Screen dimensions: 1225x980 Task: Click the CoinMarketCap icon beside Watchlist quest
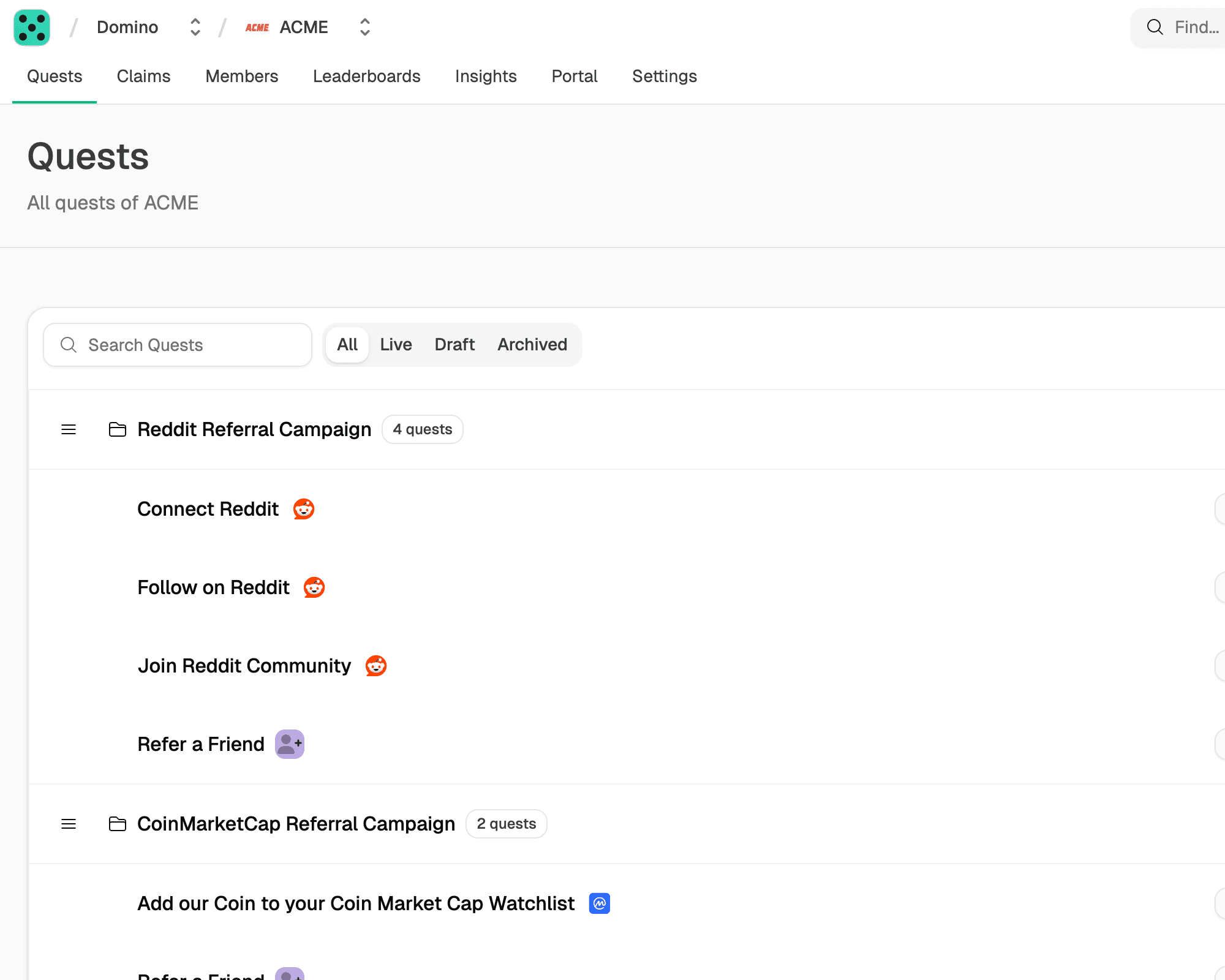pyautogui.click(x=600, y=903)
